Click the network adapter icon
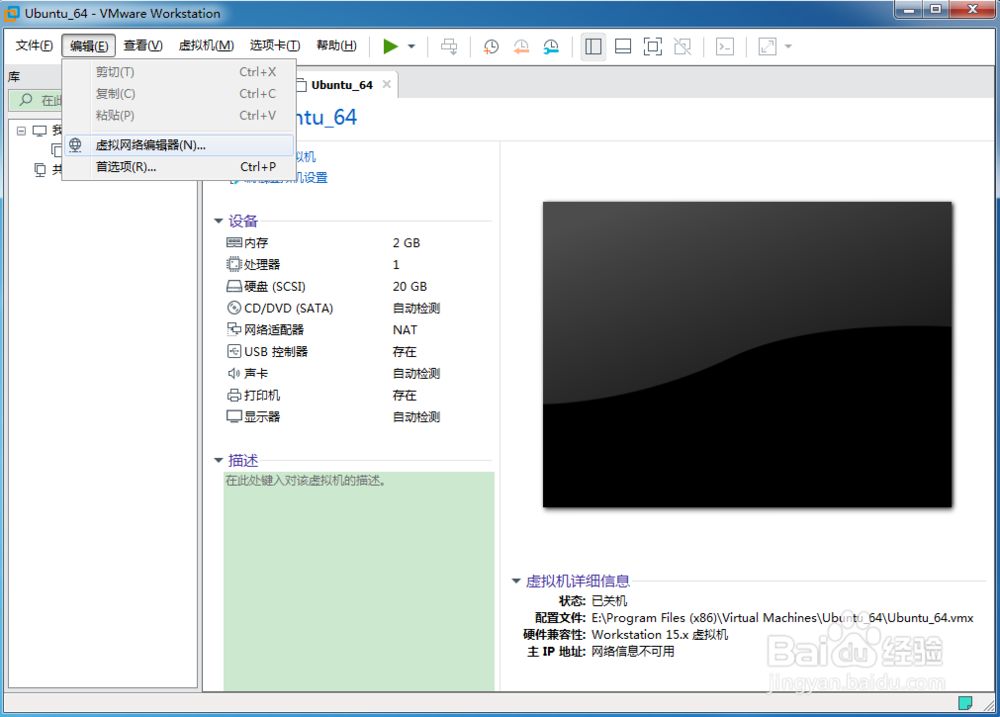Image resolution: width=1000 pixels, height=717 pixels. [x=234, y=329]
